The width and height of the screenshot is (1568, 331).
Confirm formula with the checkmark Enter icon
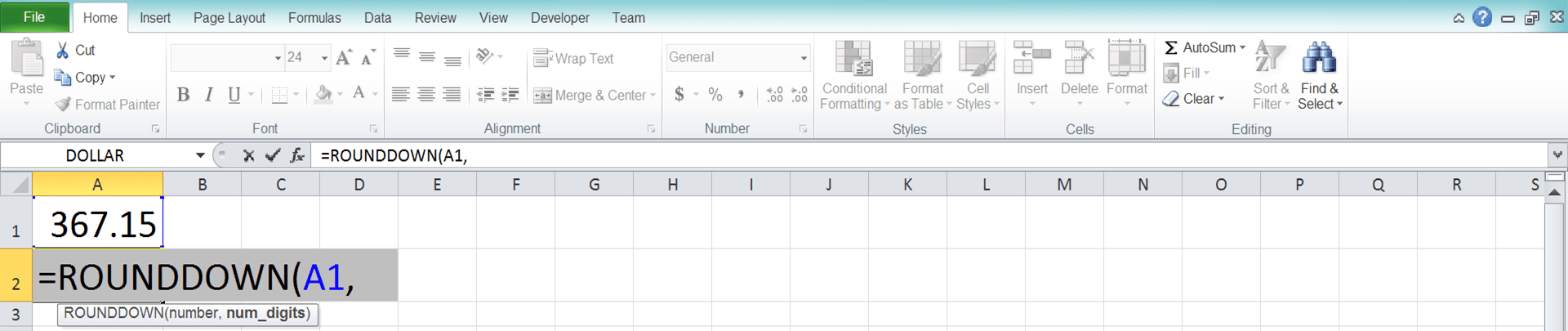[273, 155]
